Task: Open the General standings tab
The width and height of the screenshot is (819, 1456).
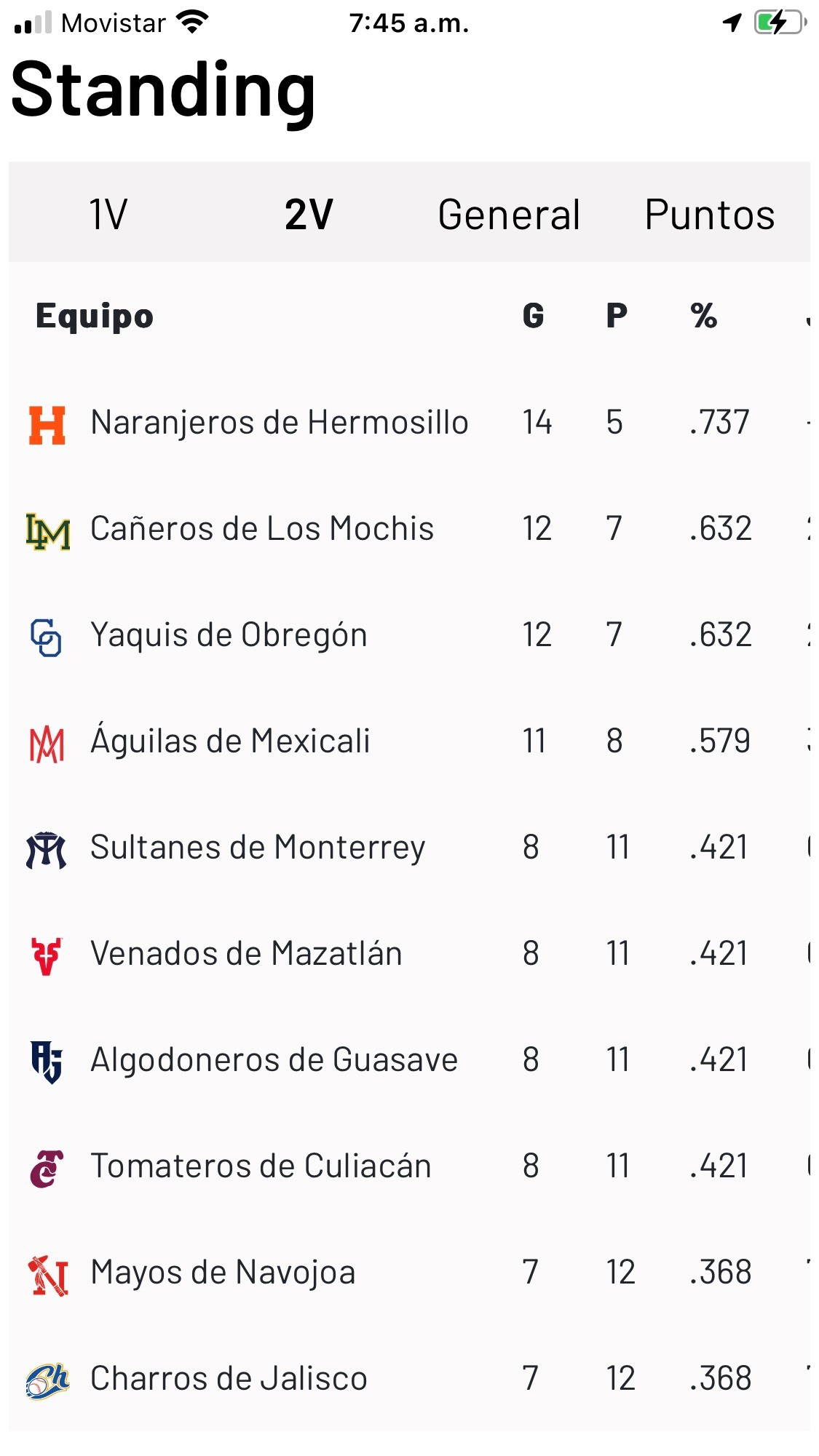Action: pyautogui.click(x=509, y=215)
